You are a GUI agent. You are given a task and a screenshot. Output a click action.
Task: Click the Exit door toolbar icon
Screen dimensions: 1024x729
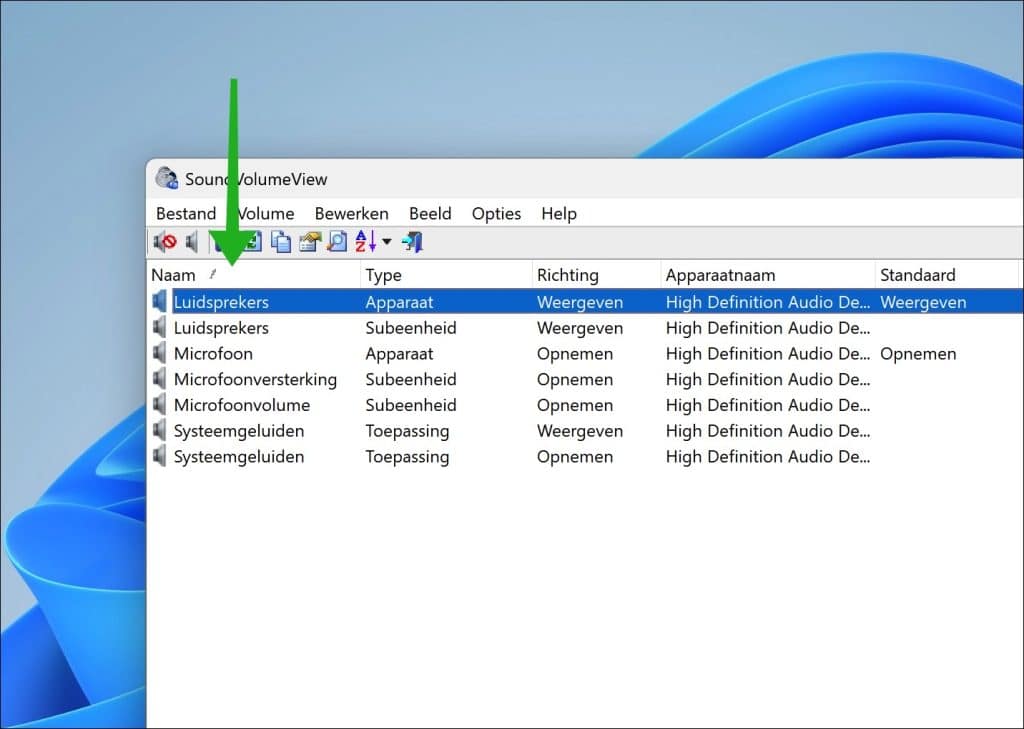click(413, 242)
